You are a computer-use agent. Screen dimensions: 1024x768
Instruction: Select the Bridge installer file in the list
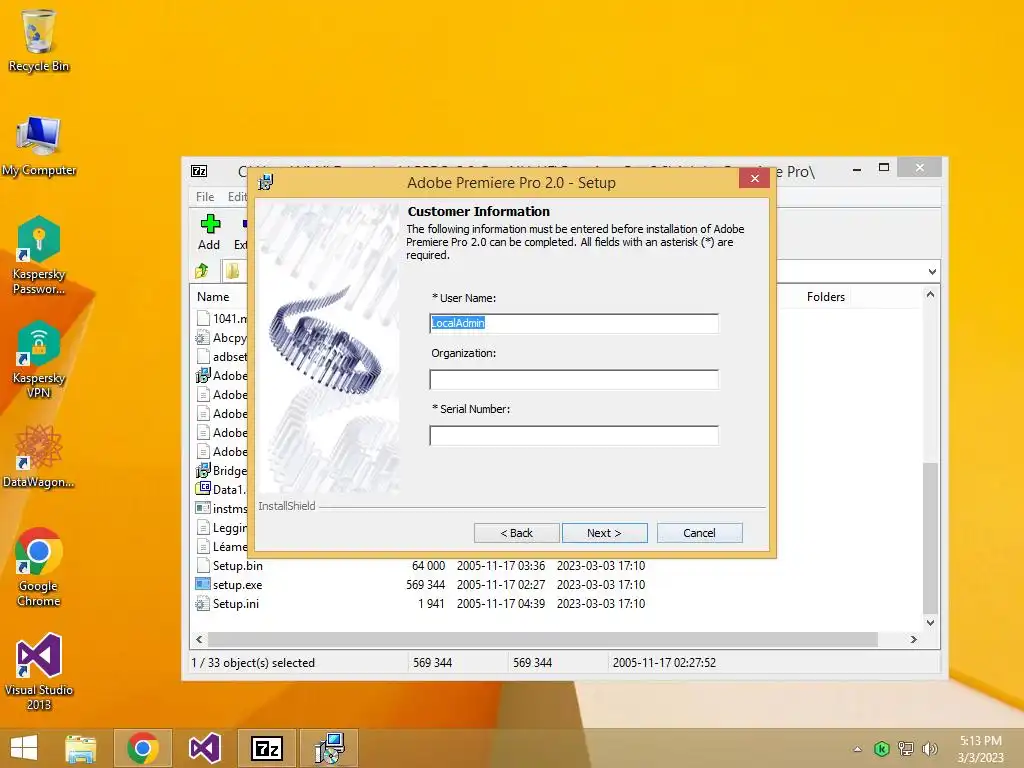pos(222,470)
